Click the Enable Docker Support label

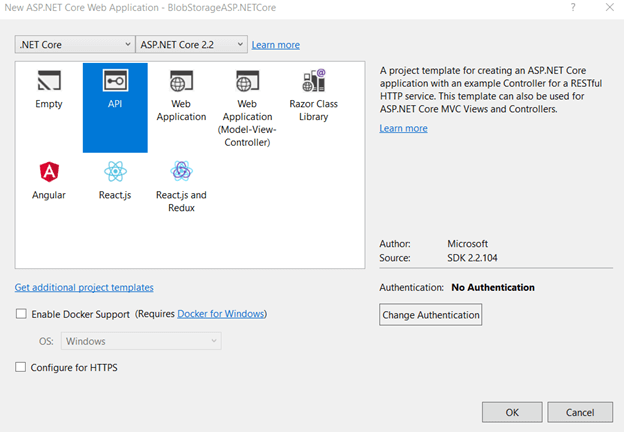pos(80,314)
